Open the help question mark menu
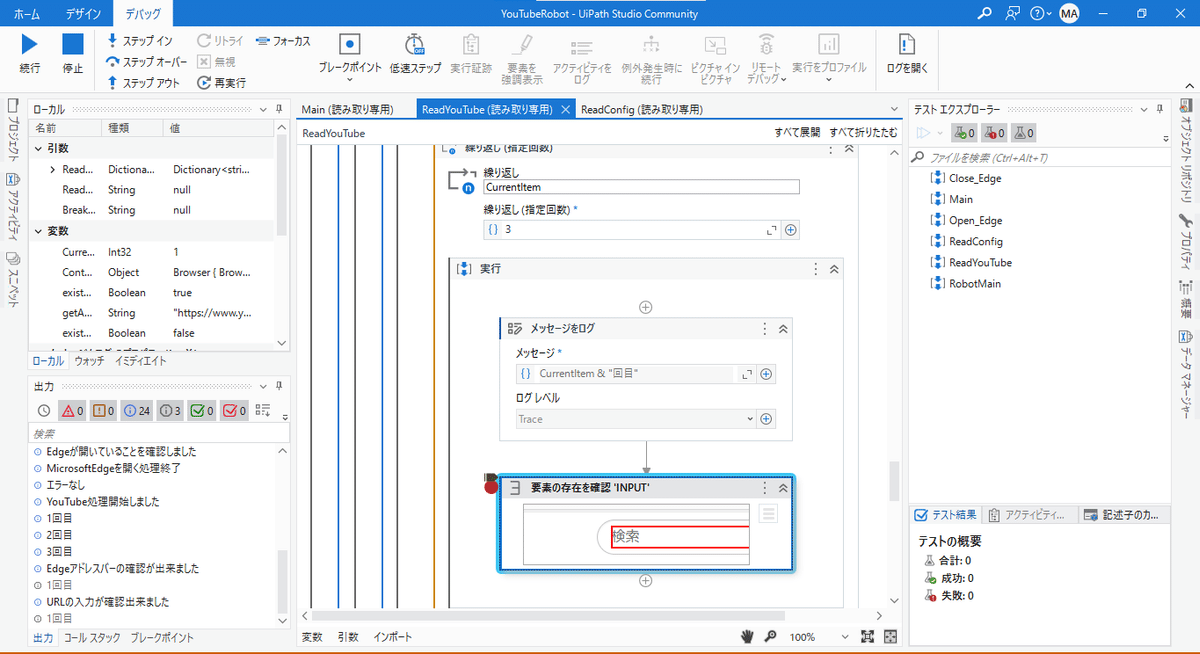 1040,13
